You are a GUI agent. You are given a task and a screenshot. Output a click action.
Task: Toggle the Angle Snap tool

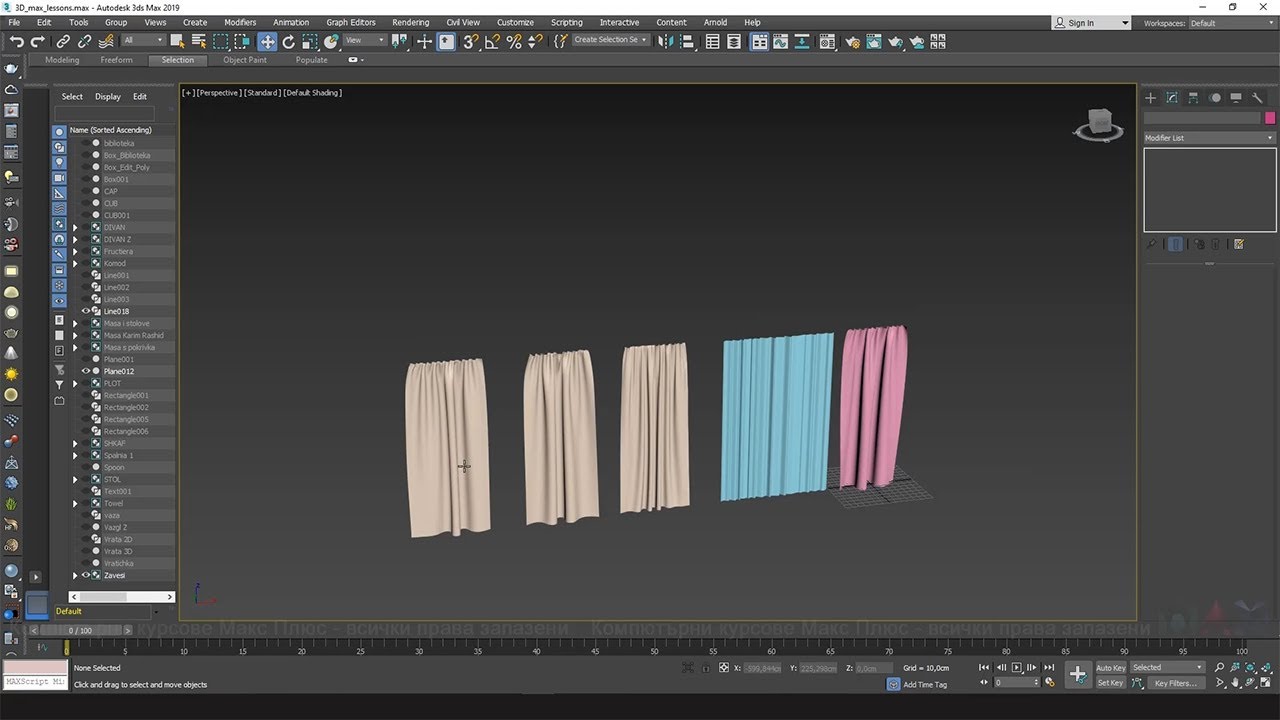[x=492, y=41]
